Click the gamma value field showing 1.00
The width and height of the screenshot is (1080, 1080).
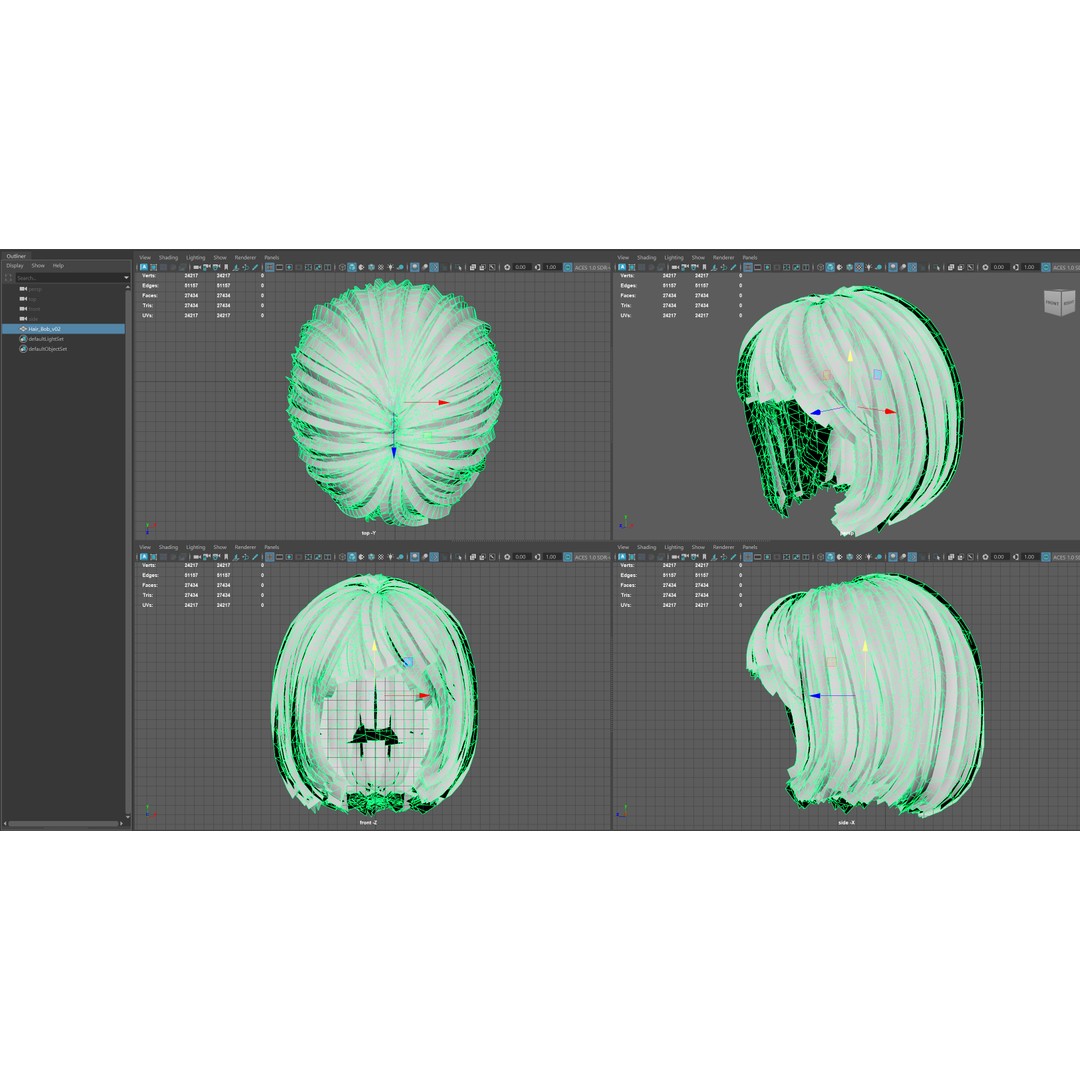(x=1029, y=267)
